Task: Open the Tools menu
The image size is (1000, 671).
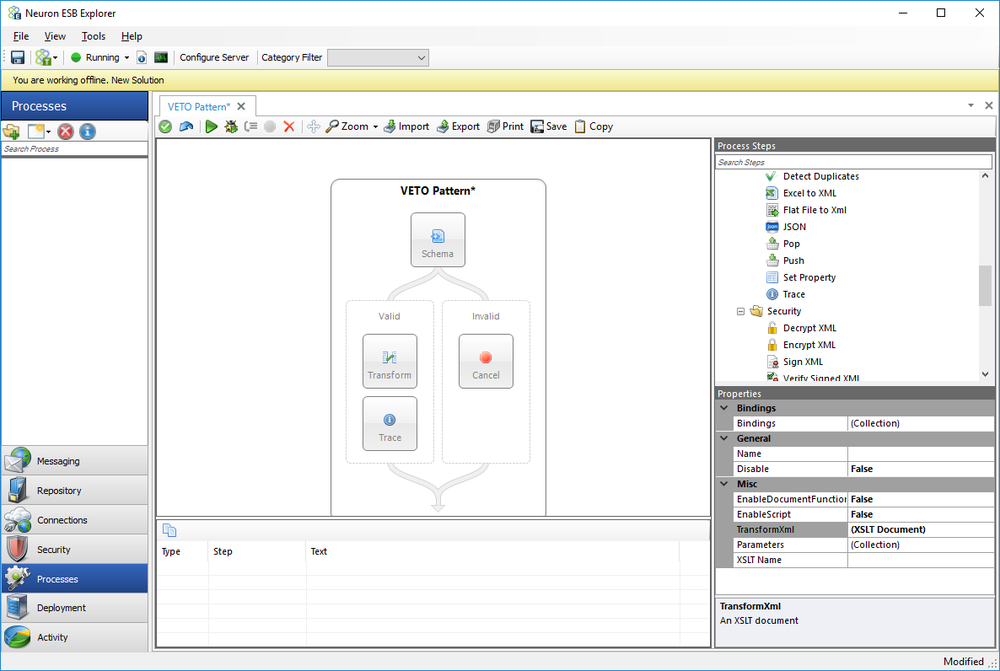Action: tap(93, 36)
